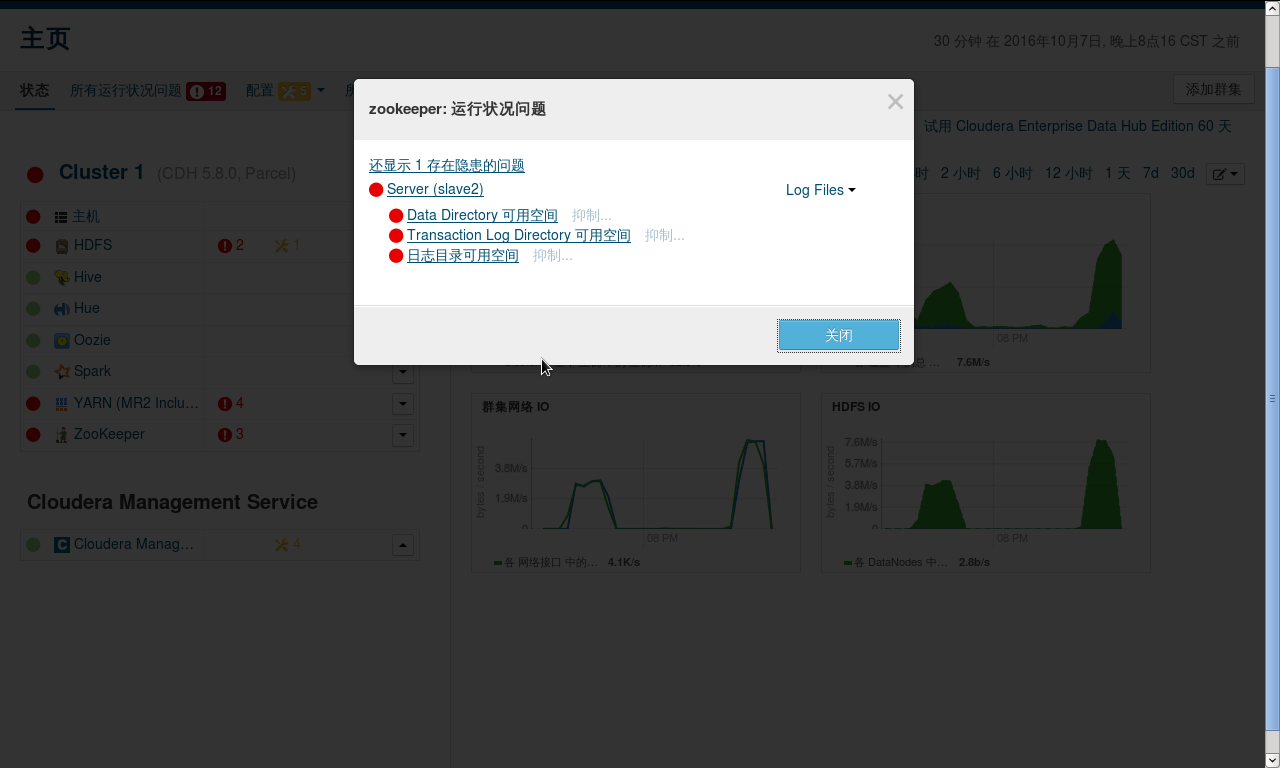Click the Oozie service icon

click(x=62, y=340)
